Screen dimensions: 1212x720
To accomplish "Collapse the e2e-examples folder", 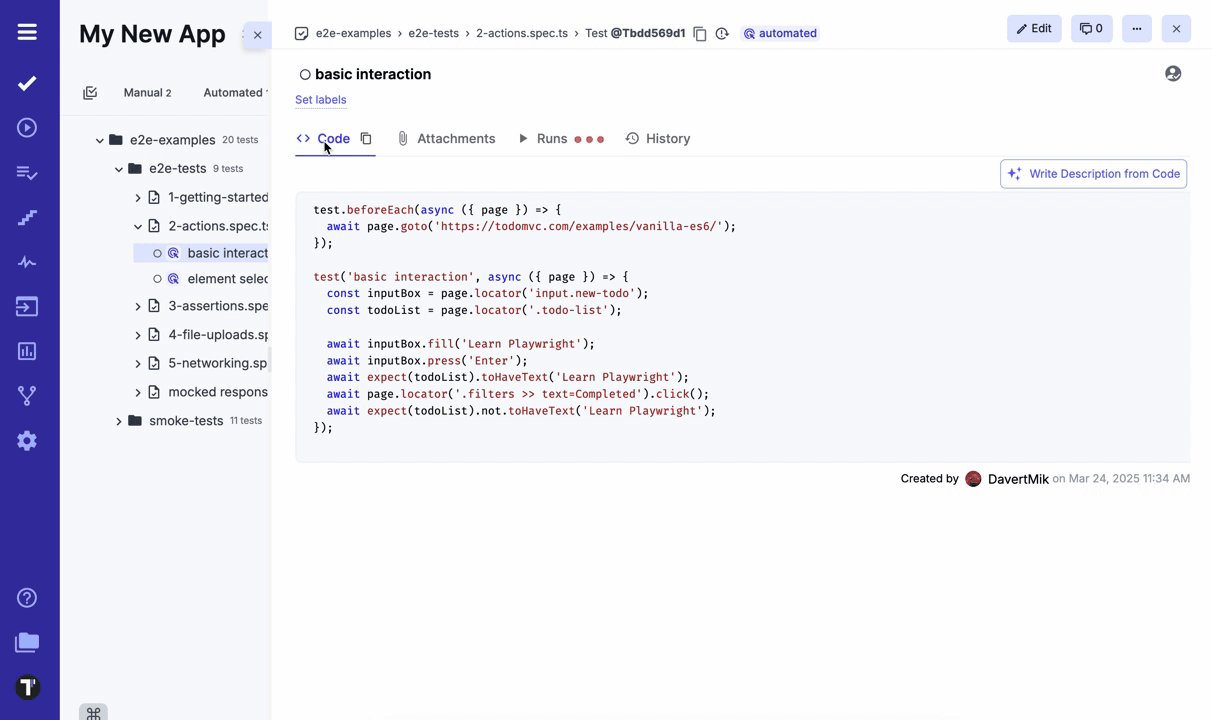I will pyautogui.click(x=99, y=141).
